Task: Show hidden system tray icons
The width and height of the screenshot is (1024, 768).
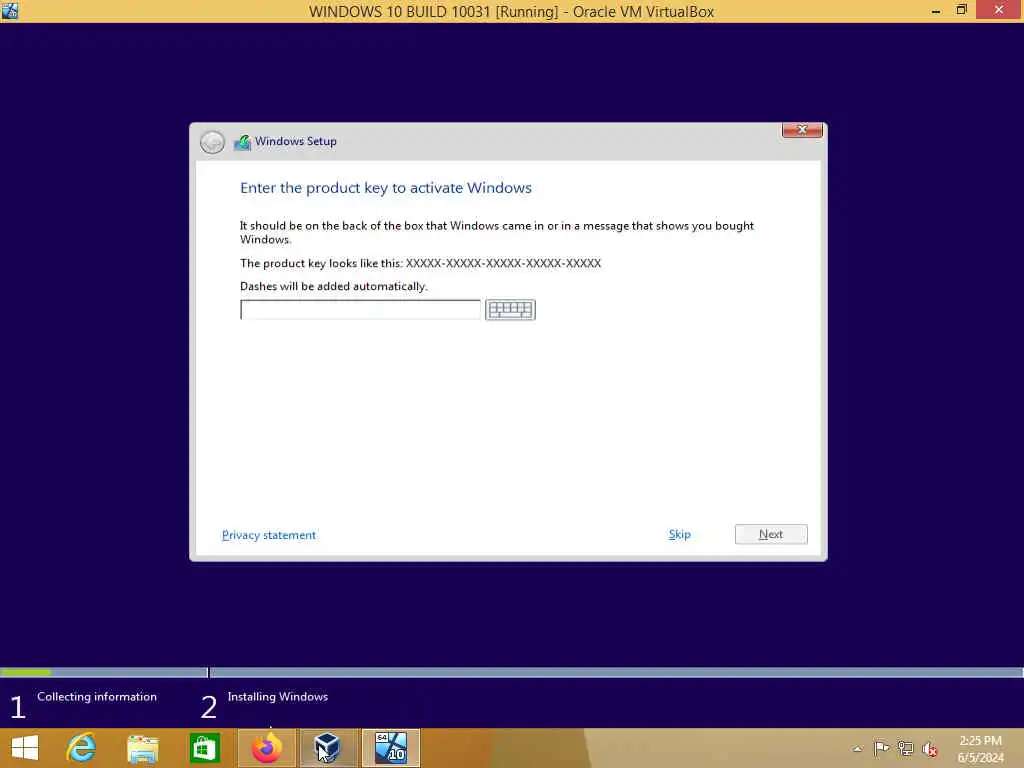Action: pyautogui.click(x=857, y=748)
